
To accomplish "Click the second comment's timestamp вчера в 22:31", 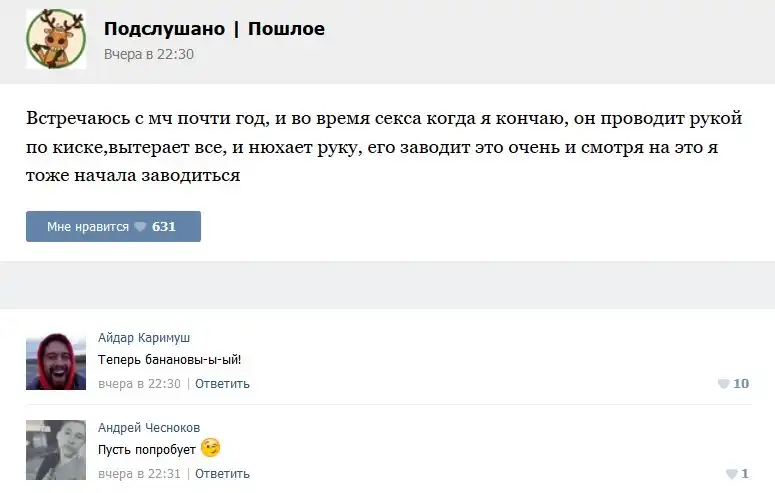I will coord(139,474).
